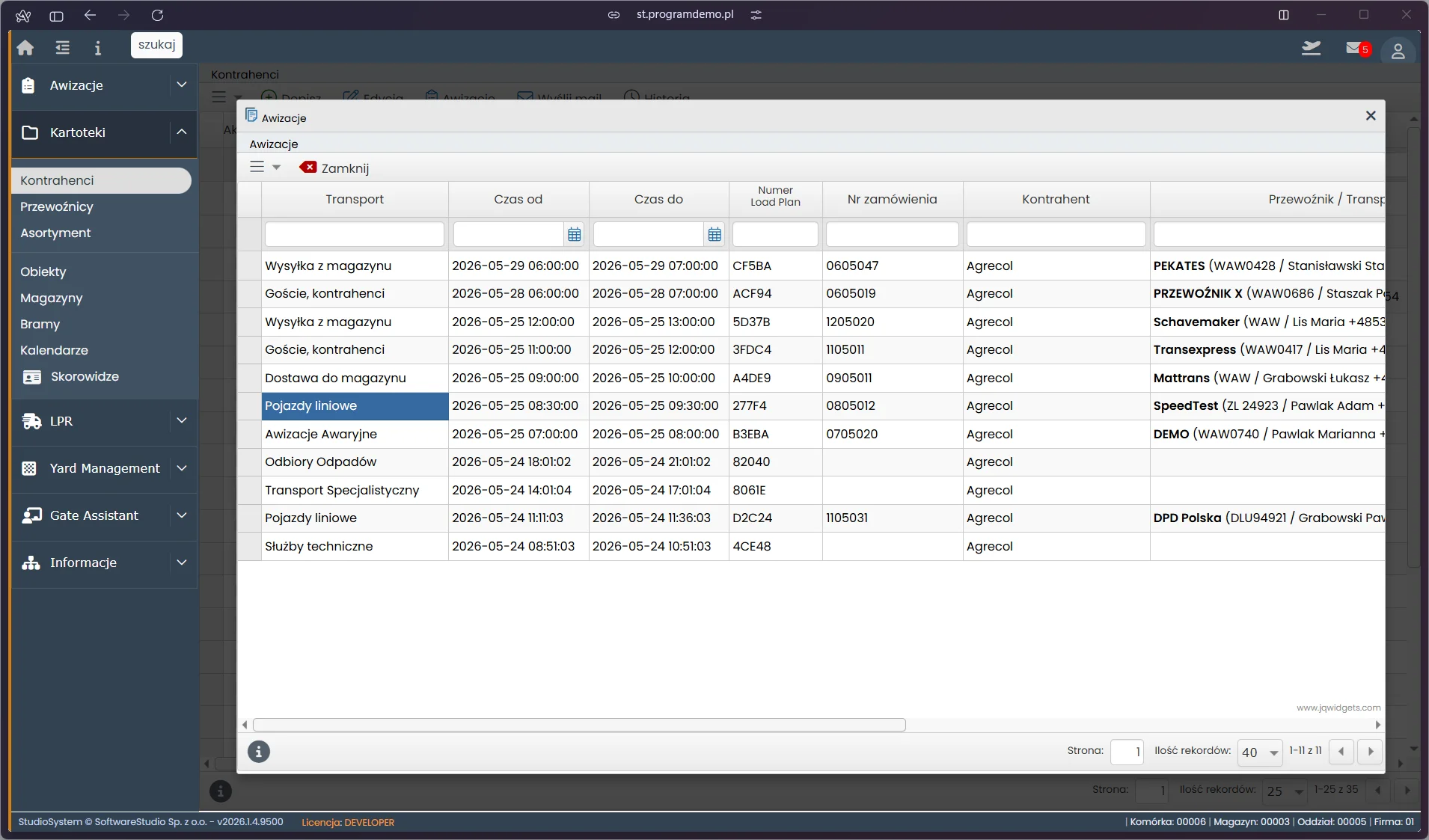Screen dimensions: 1429x840
Task: Click the Kontrahent filter input
Action: click(x=1056, y=234)
